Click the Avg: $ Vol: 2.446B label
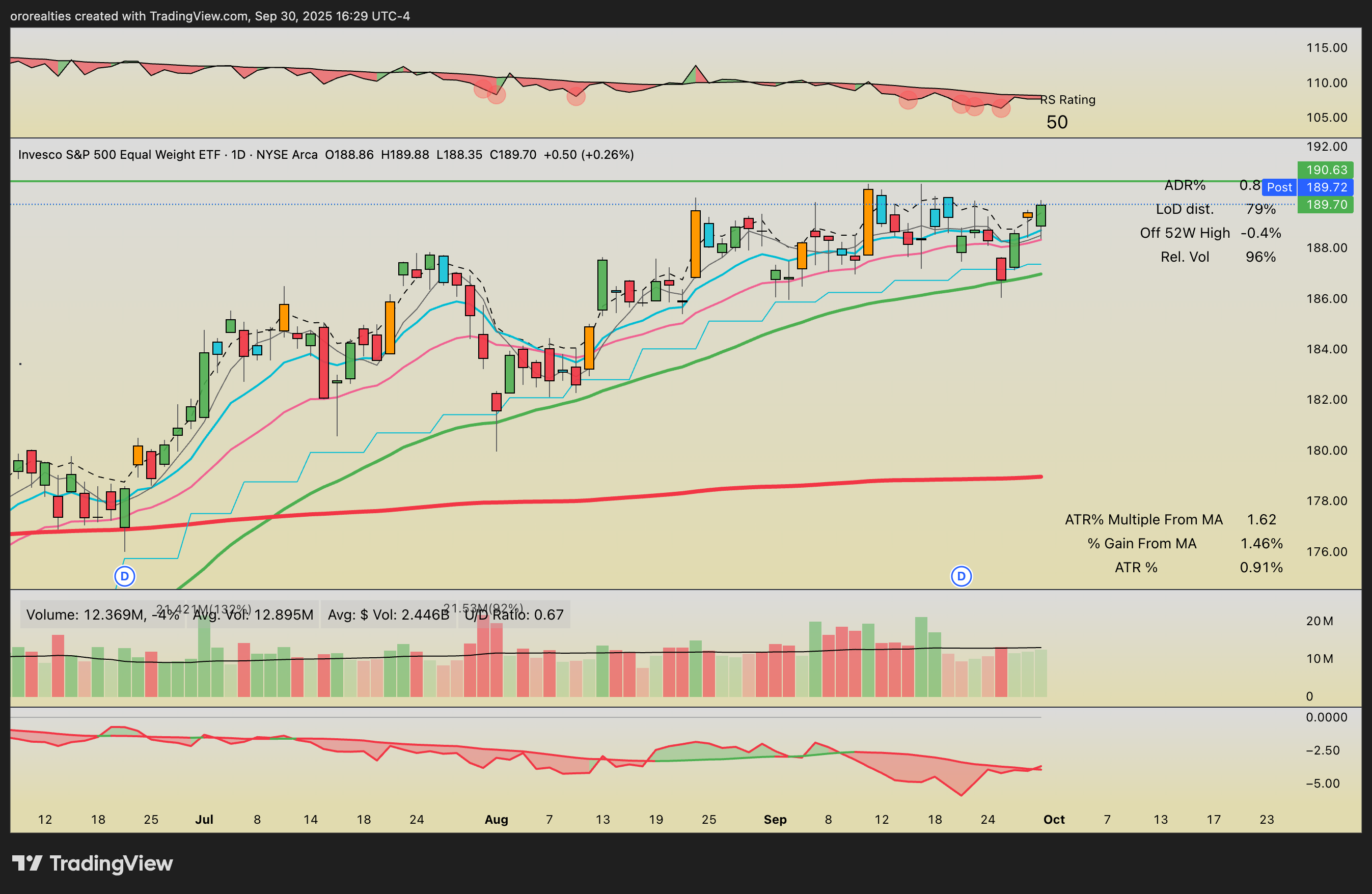1372x894 pixels. coord(388,614)
